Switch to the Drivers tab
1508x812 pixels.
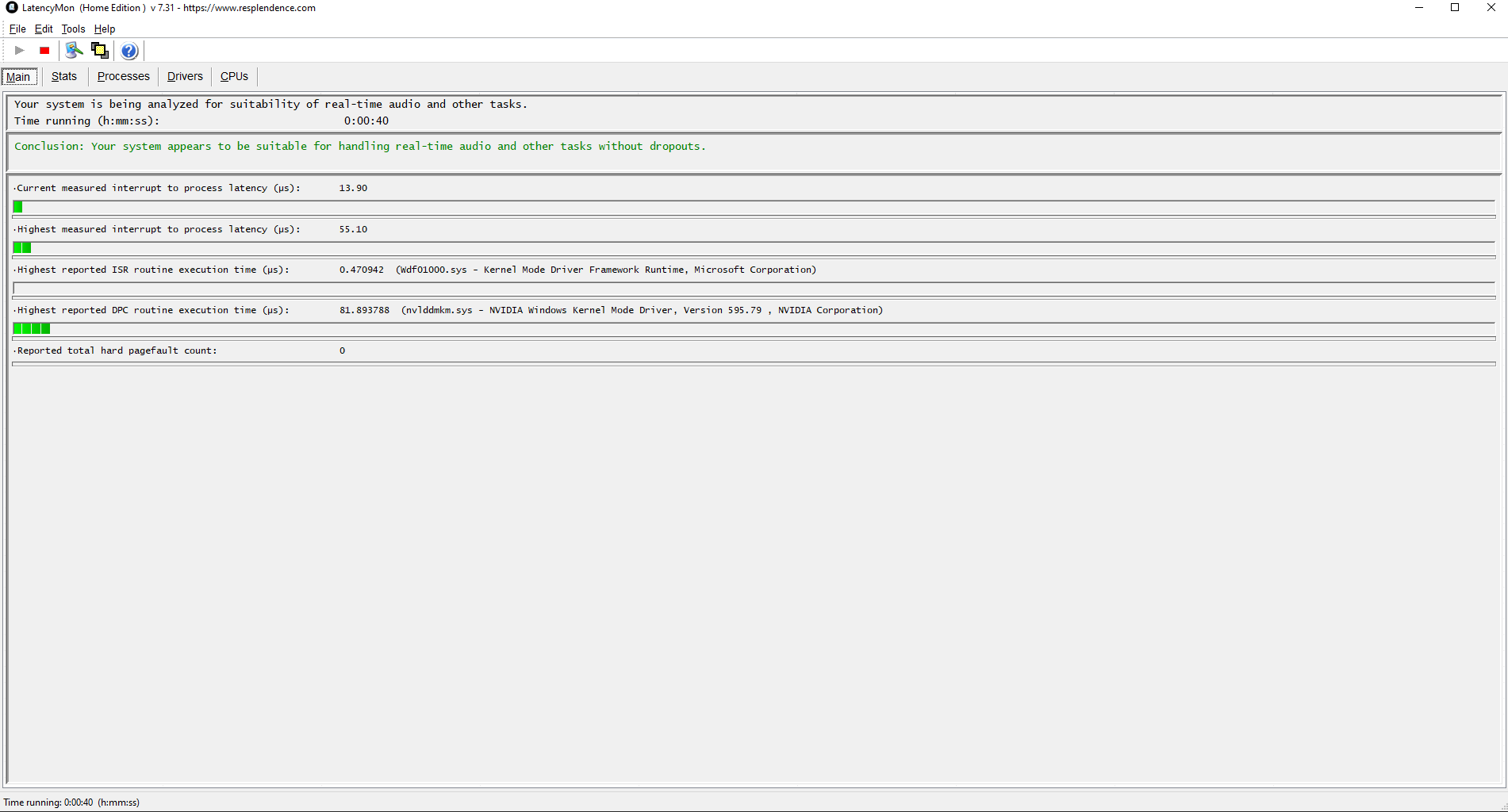(185, 77)
